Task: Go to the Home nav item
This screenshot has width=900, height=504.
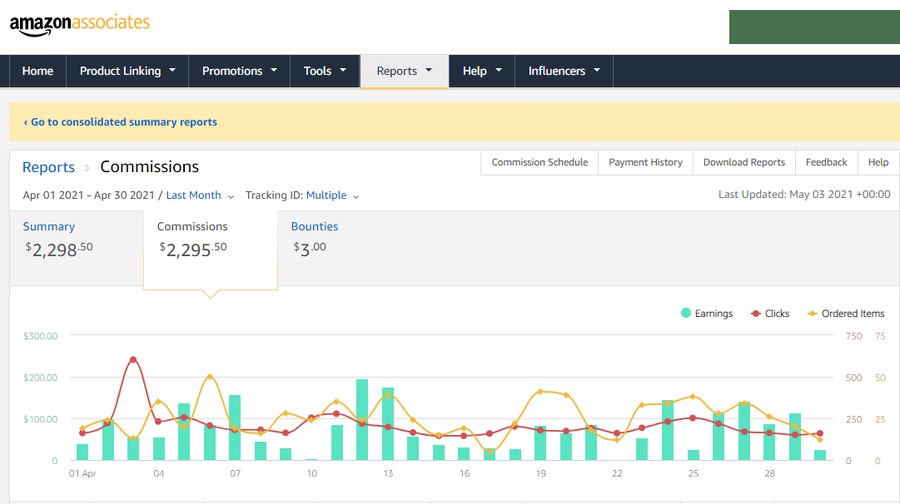Action: pos(38,71)
